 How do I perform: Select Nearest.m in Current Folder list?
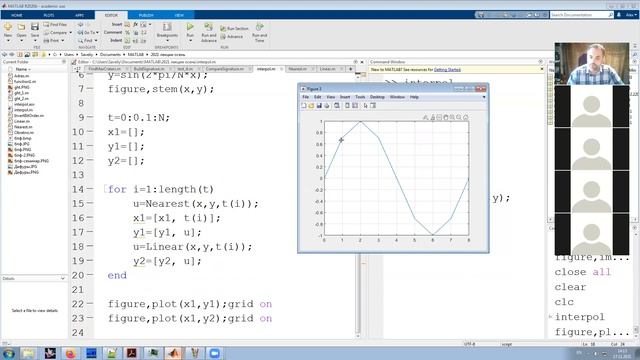(23, 127)
